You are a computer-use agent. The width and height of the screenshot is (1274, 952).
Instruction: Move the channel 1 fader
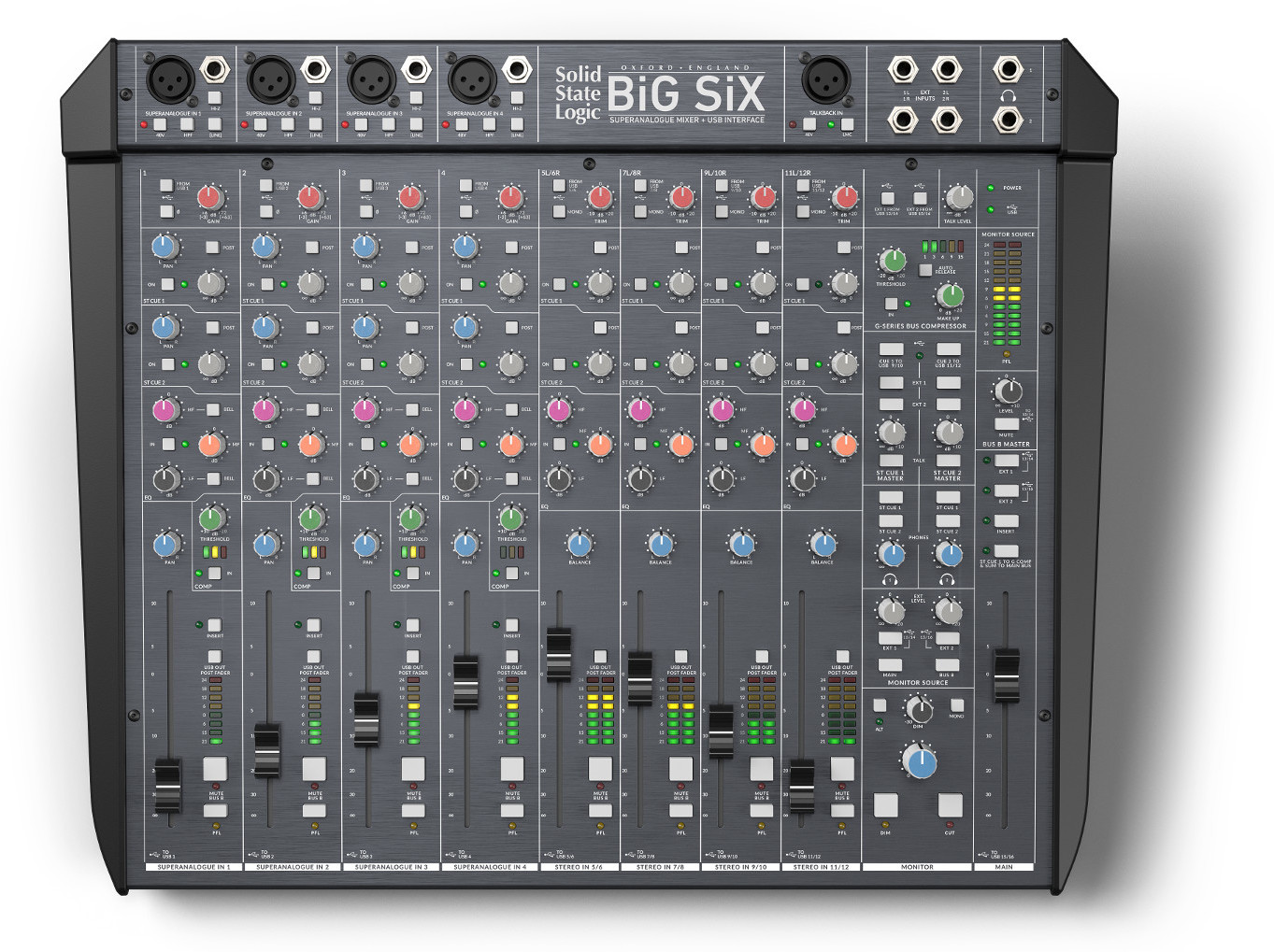pyautogui.click(x=167, y=786)
